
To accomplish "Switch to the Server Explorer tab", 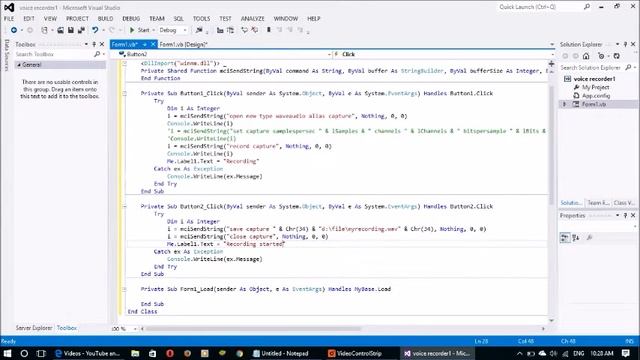I will (34, 328).
